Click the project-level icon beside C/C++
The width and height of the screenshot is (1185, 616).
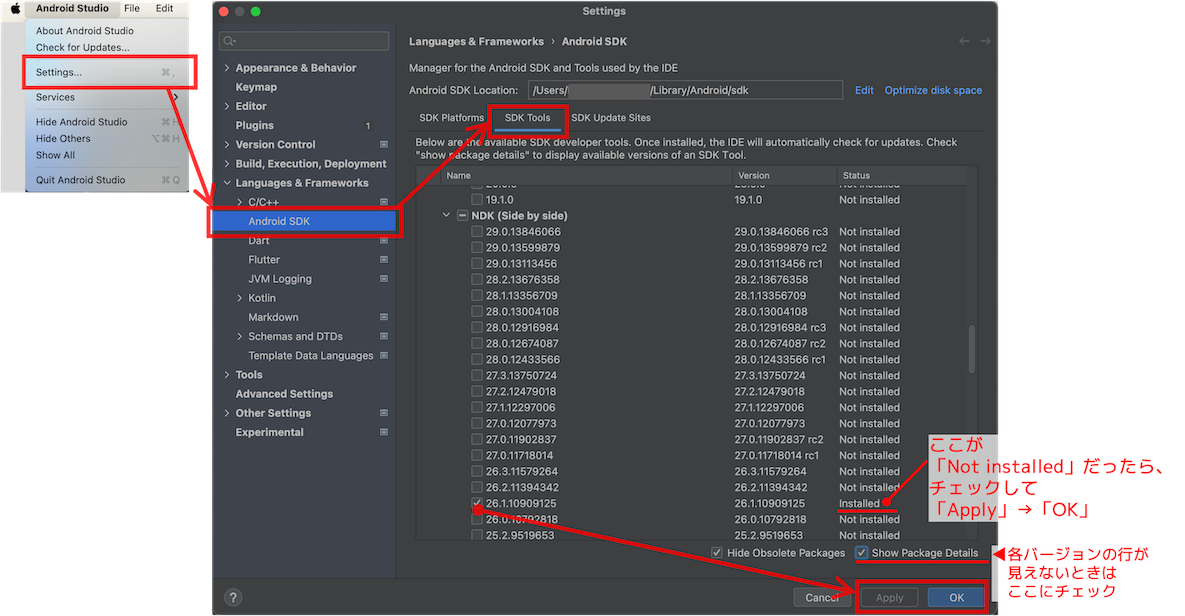pos(384,202)
